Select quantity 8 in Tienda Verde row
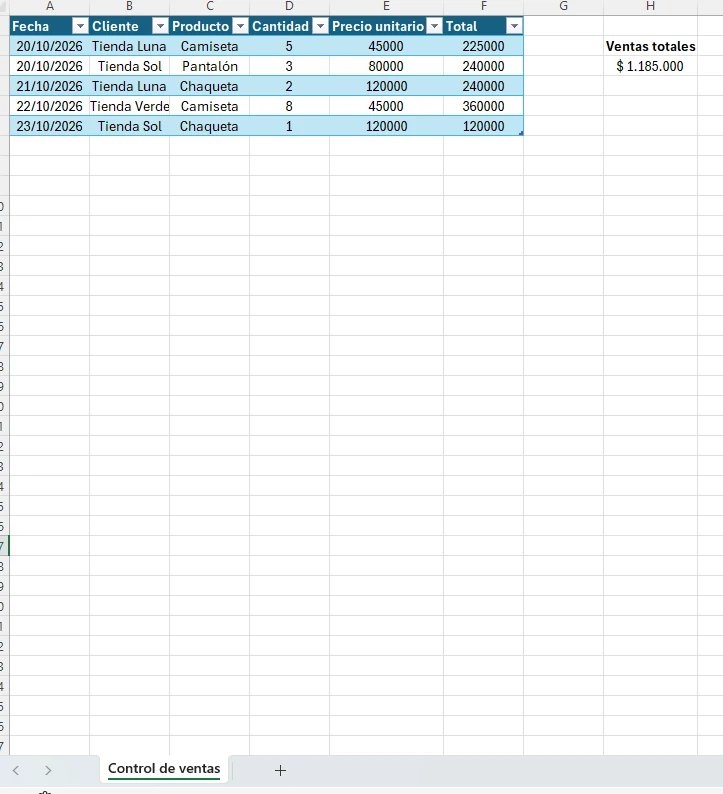The width and height of the screenshot is (723, 794). pyautogui.click(x=290, y=106)
